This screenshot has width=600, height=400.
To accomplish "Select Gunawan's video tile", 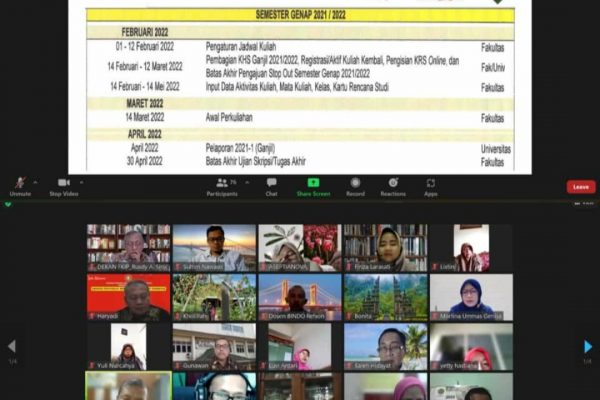I will [x=214, y=346].
